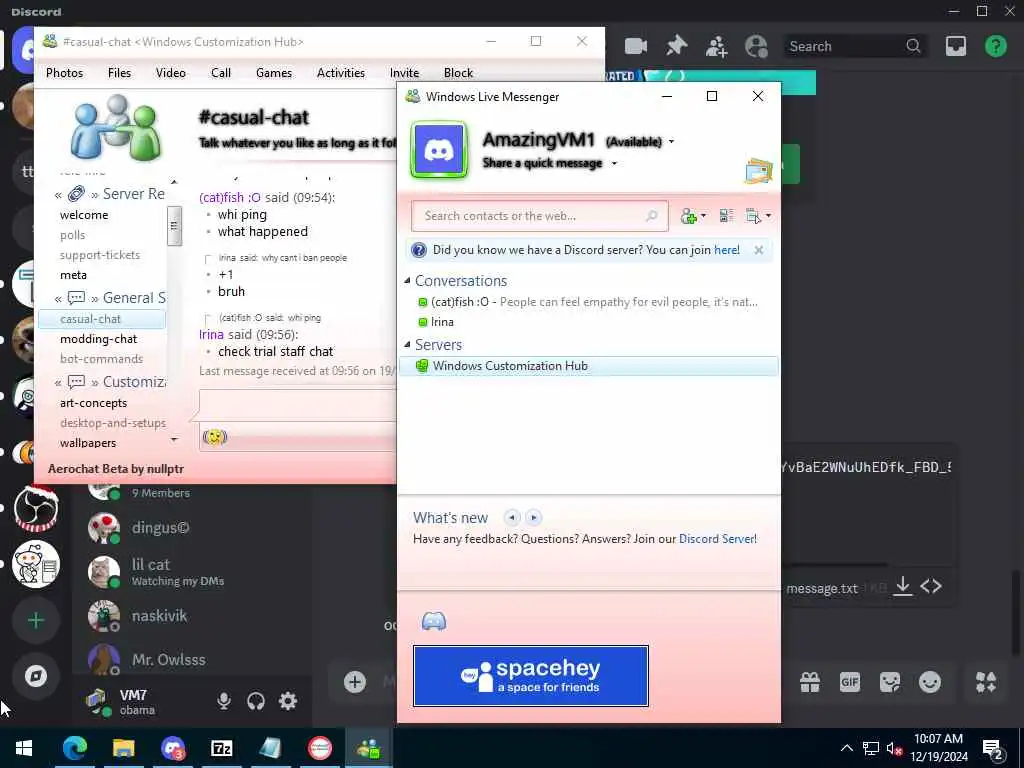
Task: Open the Files menu in chat window
Action: click(x=119, y=72)
